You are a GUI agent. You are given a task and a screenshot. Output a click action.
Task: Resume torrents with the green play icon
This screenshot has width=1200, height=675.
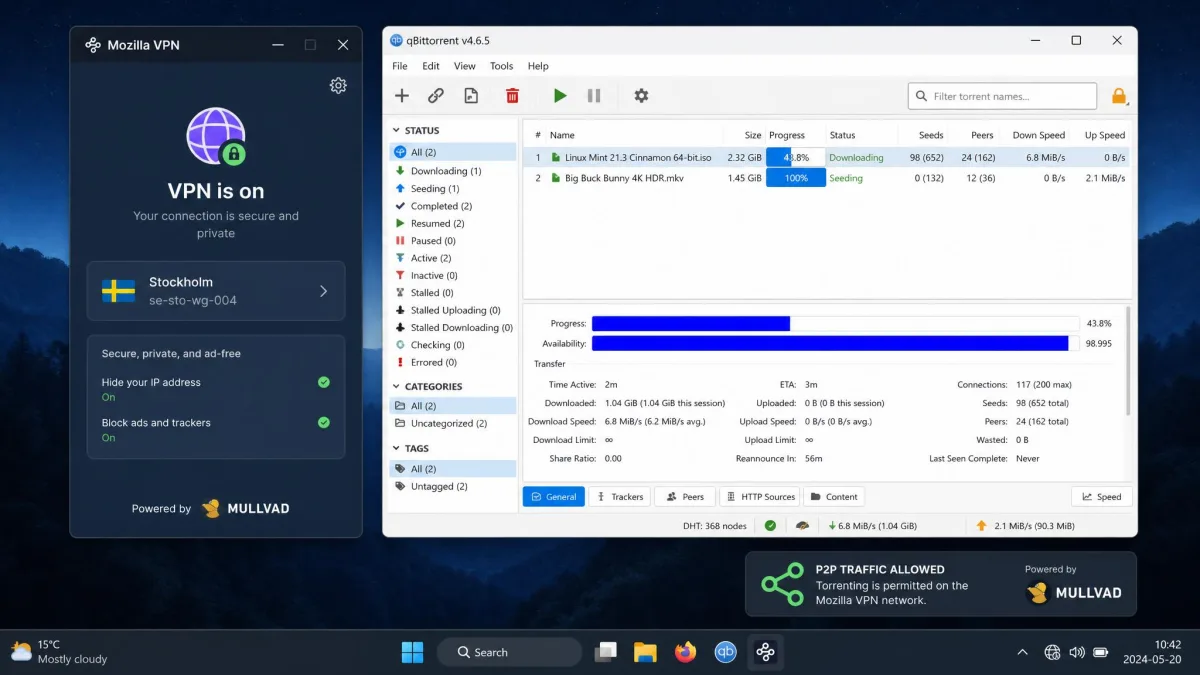click(560, 96)
